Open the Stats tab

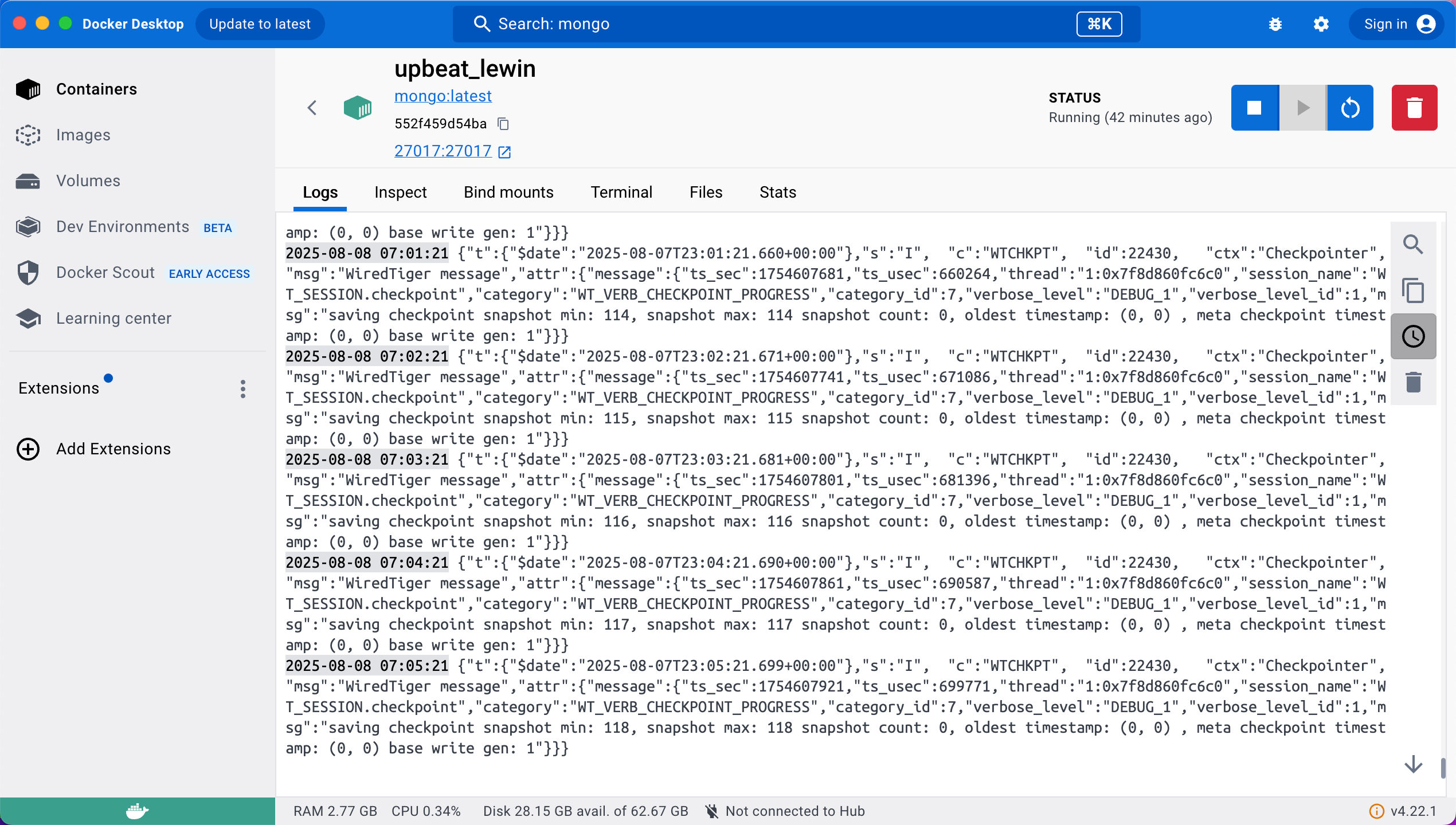(x=777, y=192)
